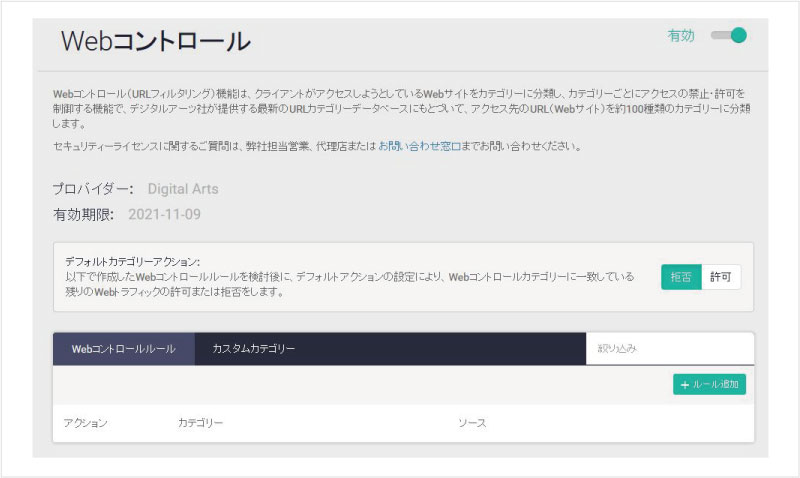Click the 有効期限 label
Screen dimensions: 800x478
tap(84, 214)
